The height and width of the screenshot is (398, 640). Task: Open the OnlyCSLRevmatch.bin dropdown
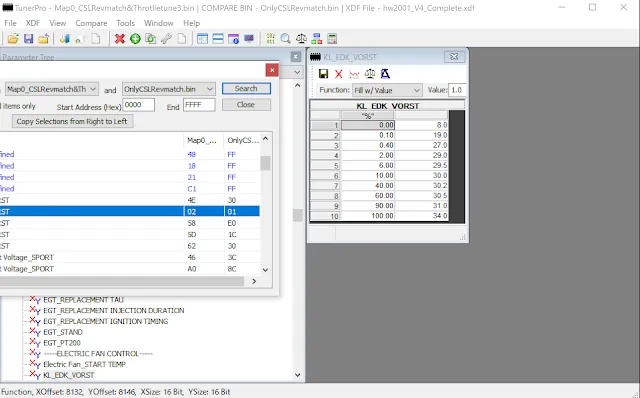pos(169,89)
